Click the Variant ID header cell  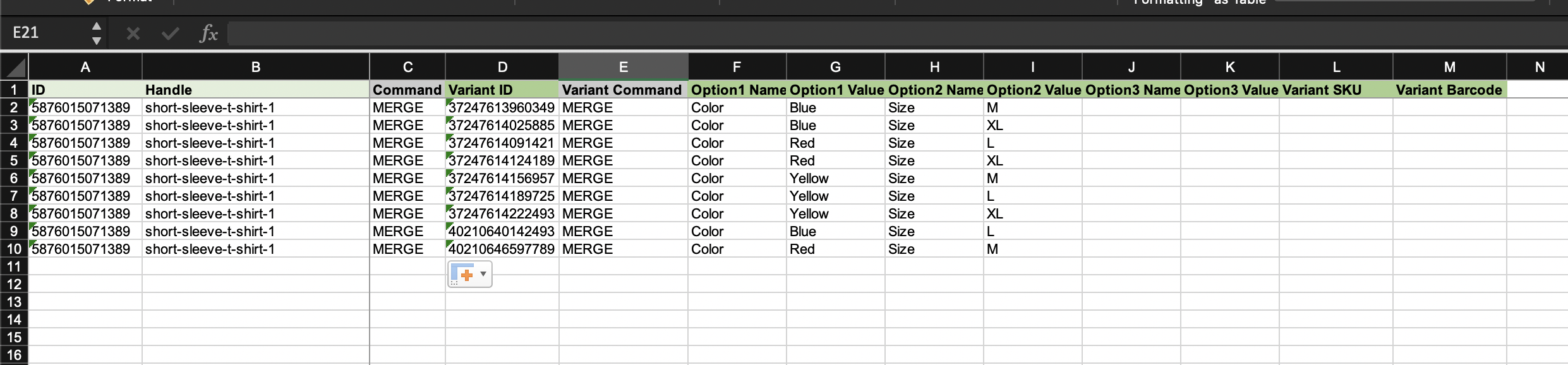pos(502,90)
